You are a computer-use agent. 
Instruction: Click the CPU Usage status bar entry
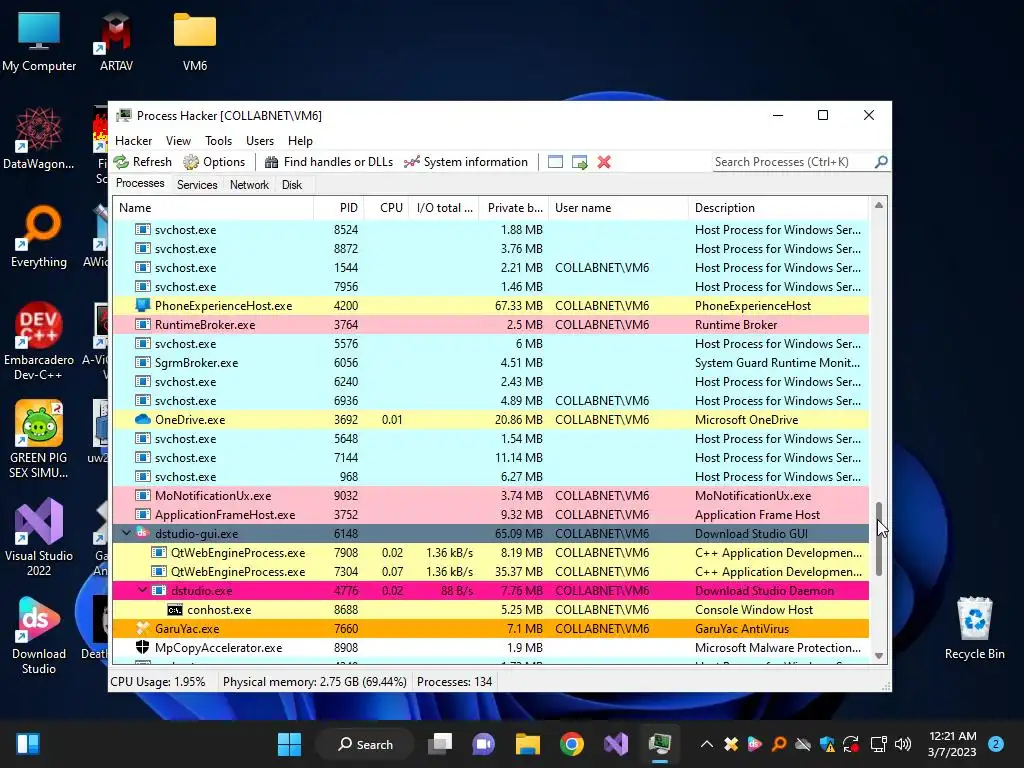tap(157, 682)
